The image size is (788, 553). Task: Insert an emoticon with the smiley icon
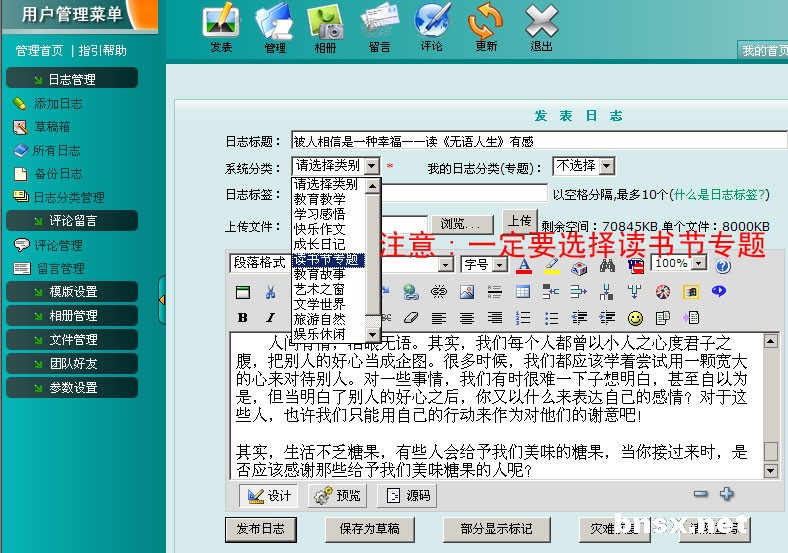(x=635, y=317)
